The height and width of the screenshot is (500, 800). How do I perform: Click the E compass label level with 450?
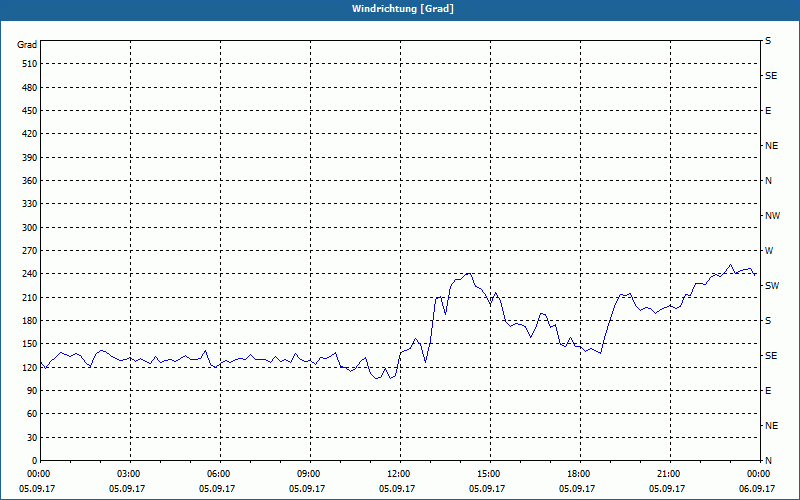pyautogui.click(x=768, y=111)
